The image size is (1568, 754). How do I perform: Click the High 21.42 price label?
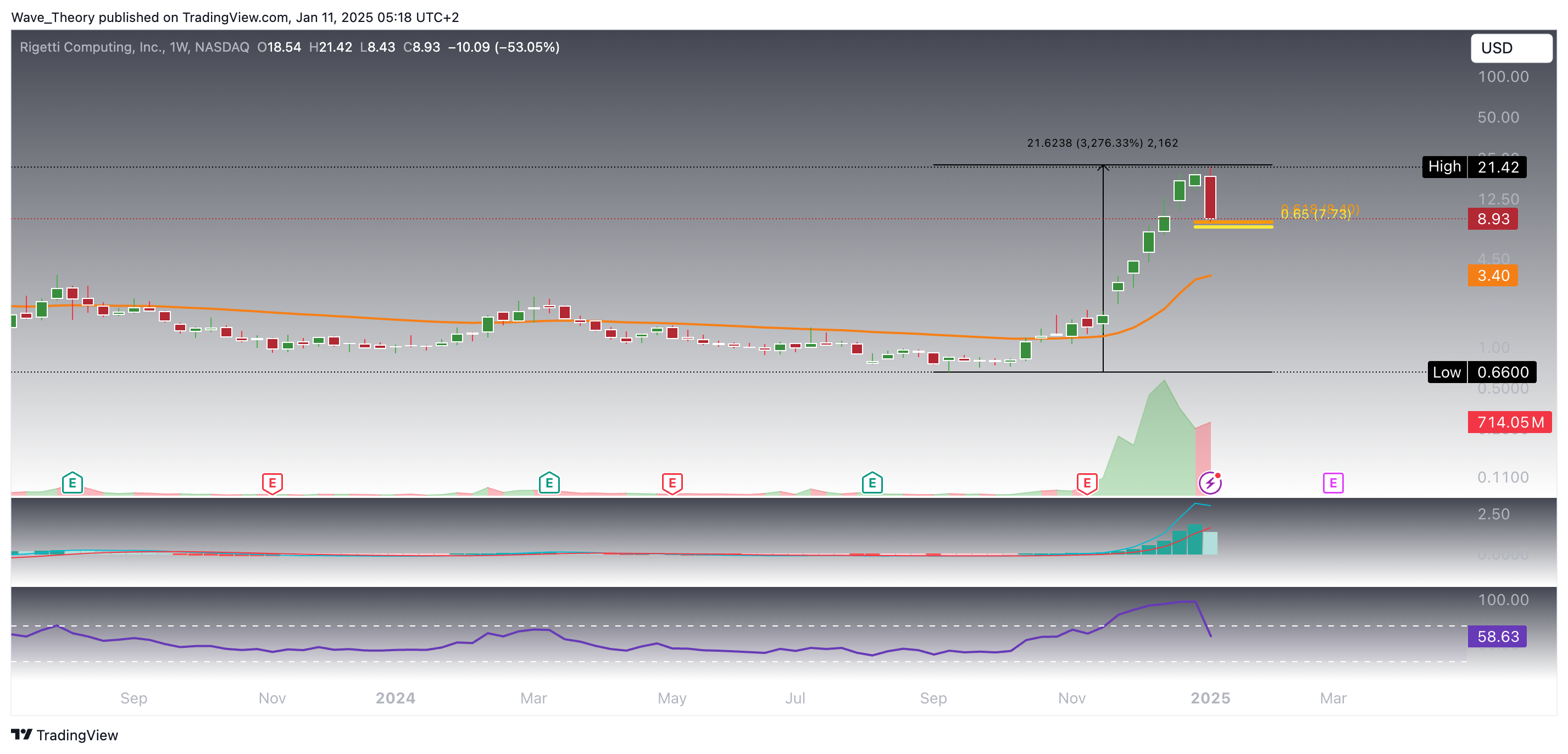point(1474,167)
